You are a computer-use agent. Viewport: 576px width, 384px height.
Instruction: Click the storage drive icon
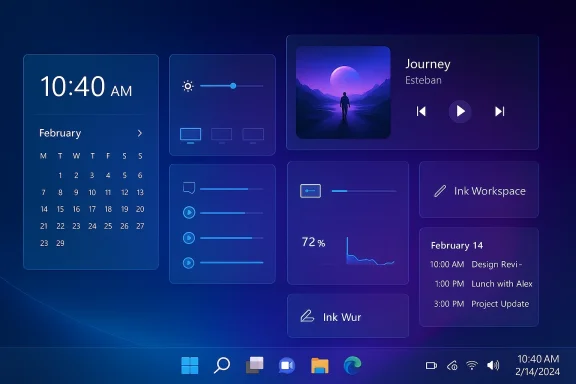[x=310, y=191]
